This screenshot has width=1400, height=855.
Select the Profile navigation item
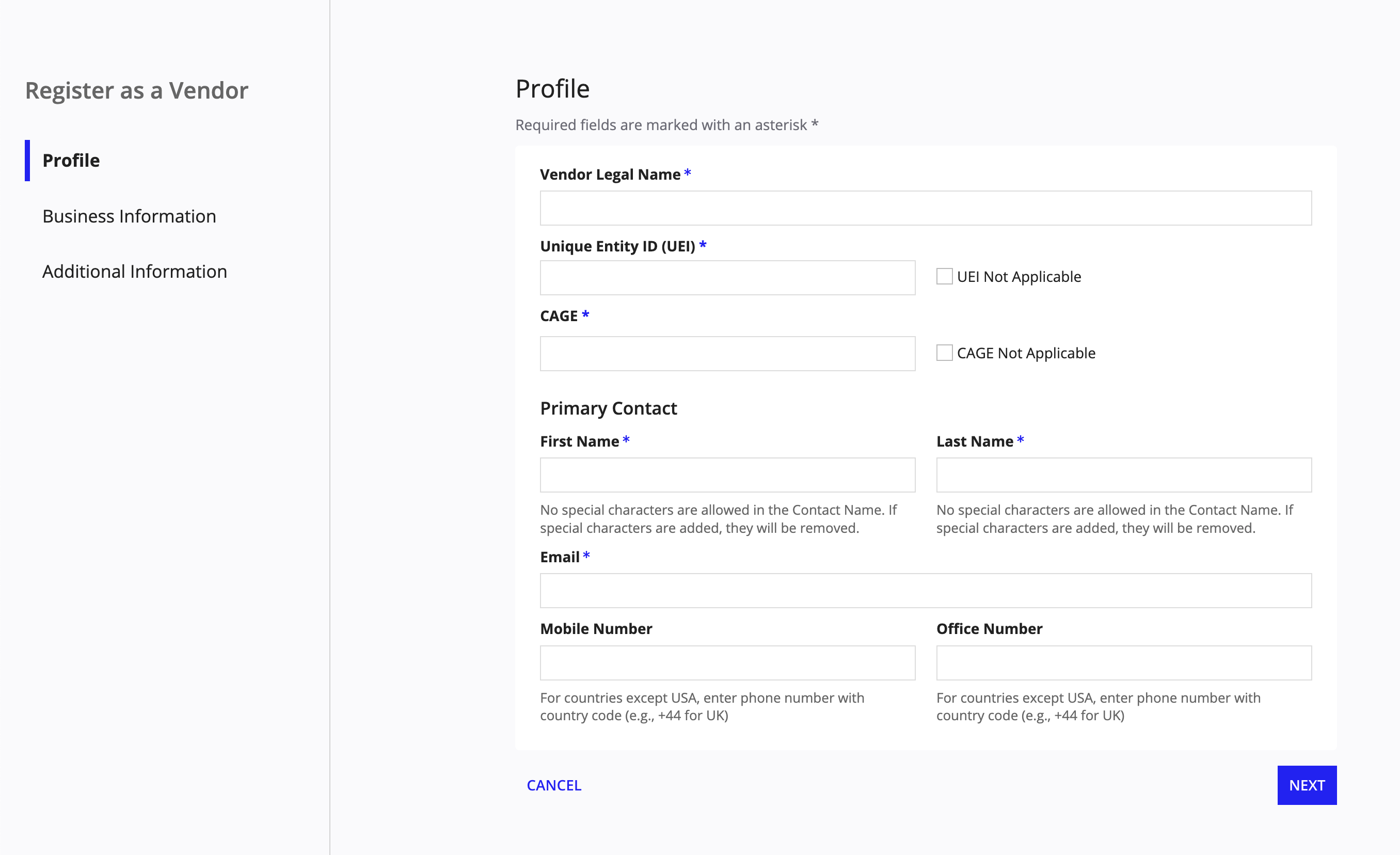coord(71,159)
